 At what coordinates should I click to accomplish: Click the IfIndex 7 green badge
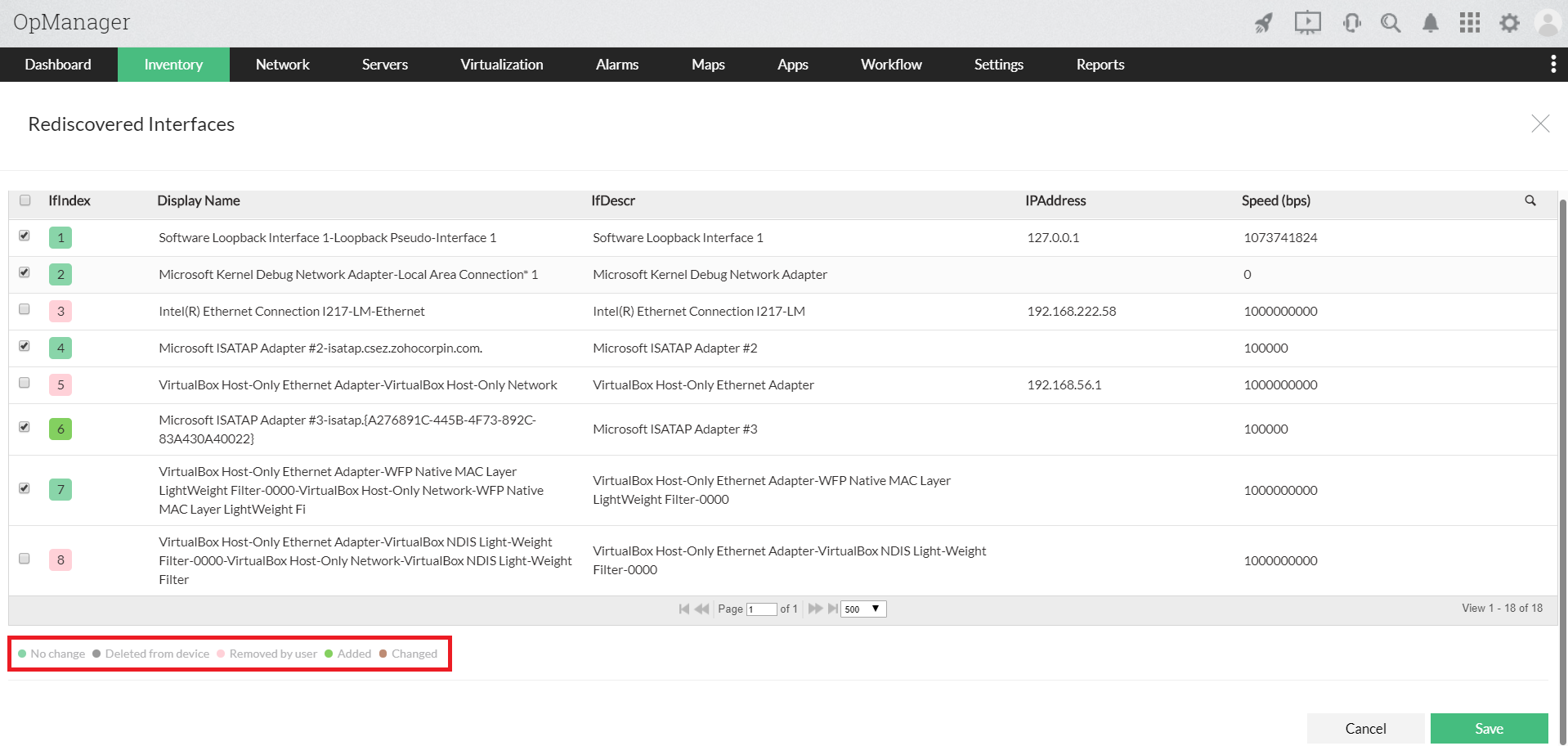click(x=60, y=490)
